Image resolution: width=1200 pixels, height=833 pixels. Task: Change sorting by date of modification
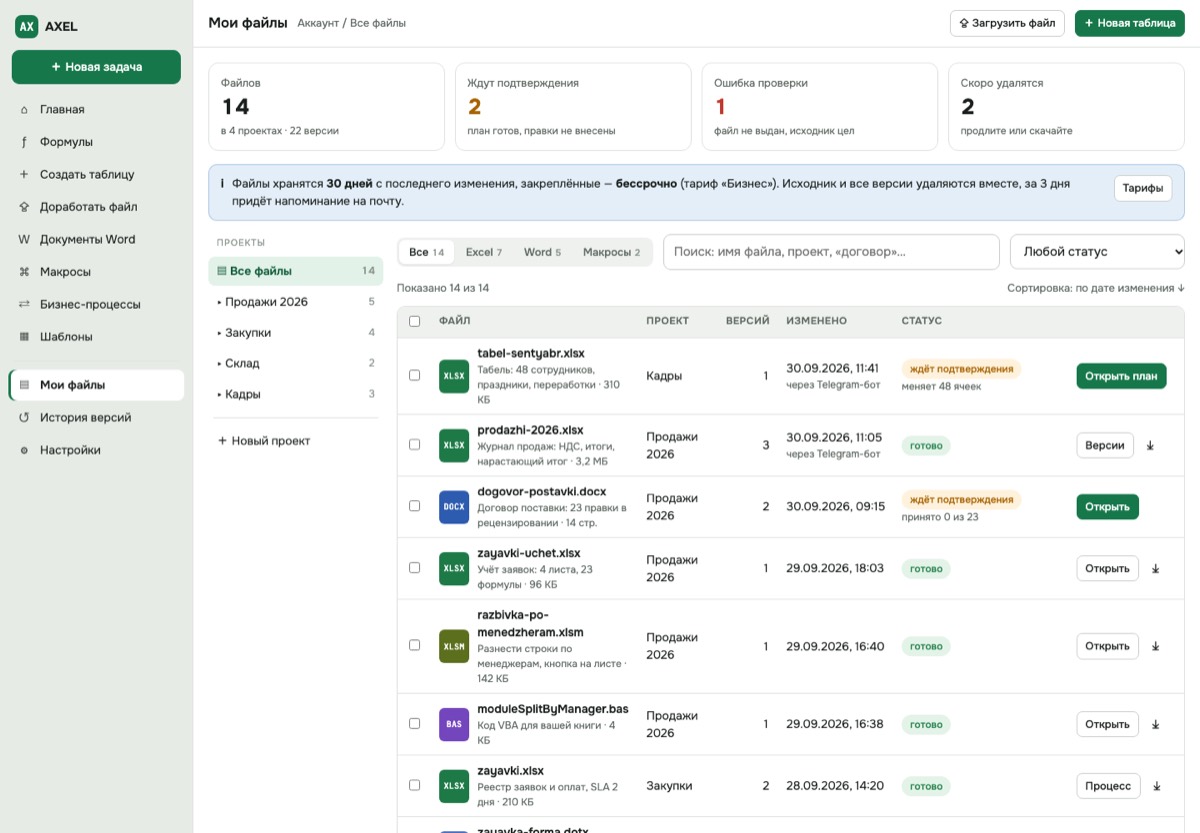tap(1096, 288)
